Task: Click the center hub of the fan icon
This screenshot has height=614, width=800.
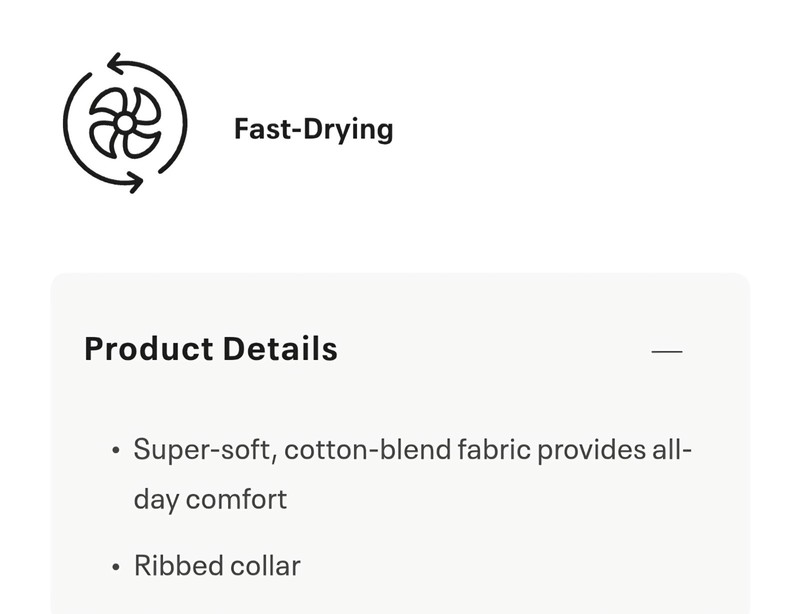Action: (125, 123)
